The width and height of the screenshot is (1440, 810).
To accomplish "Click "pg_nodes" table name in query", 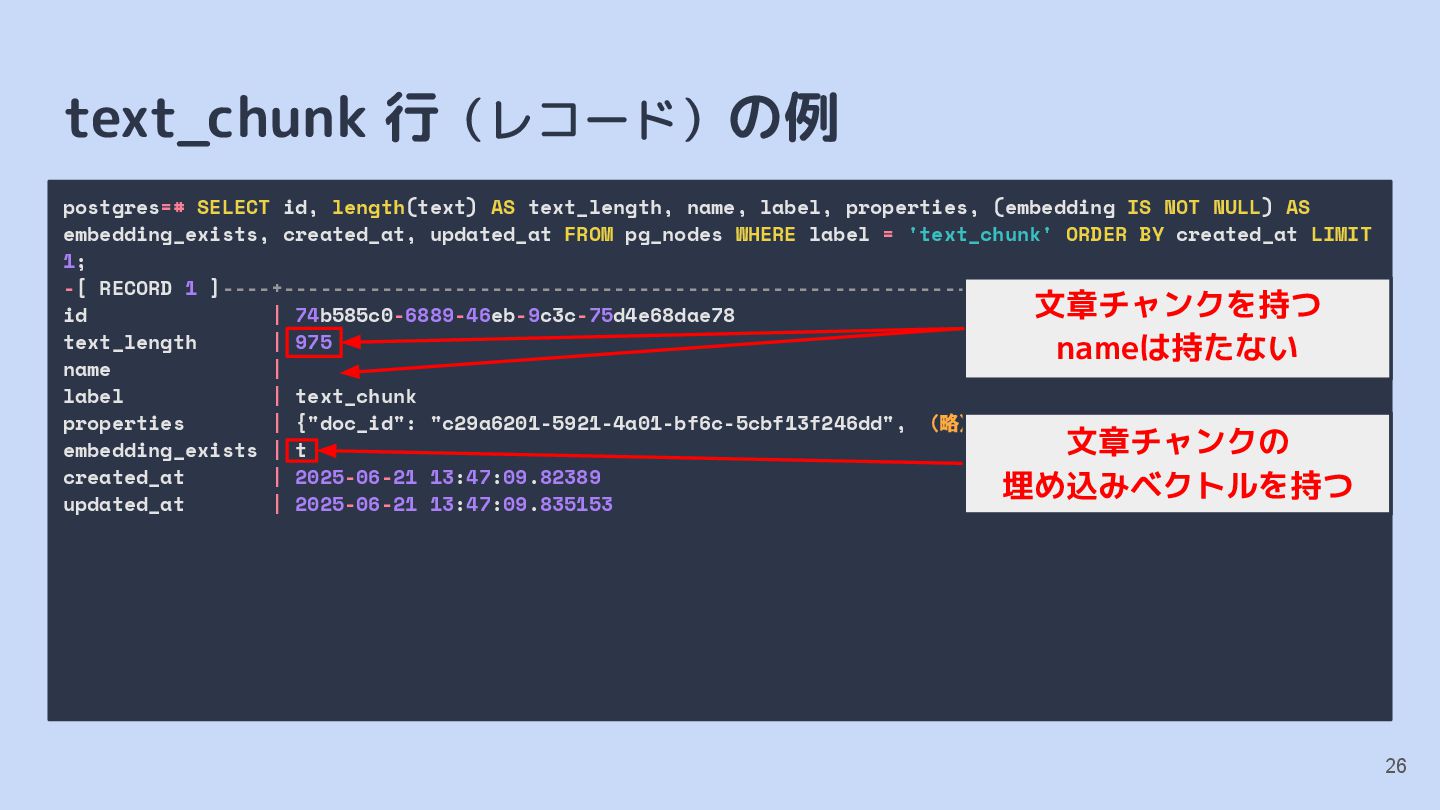I will (674, 234).
